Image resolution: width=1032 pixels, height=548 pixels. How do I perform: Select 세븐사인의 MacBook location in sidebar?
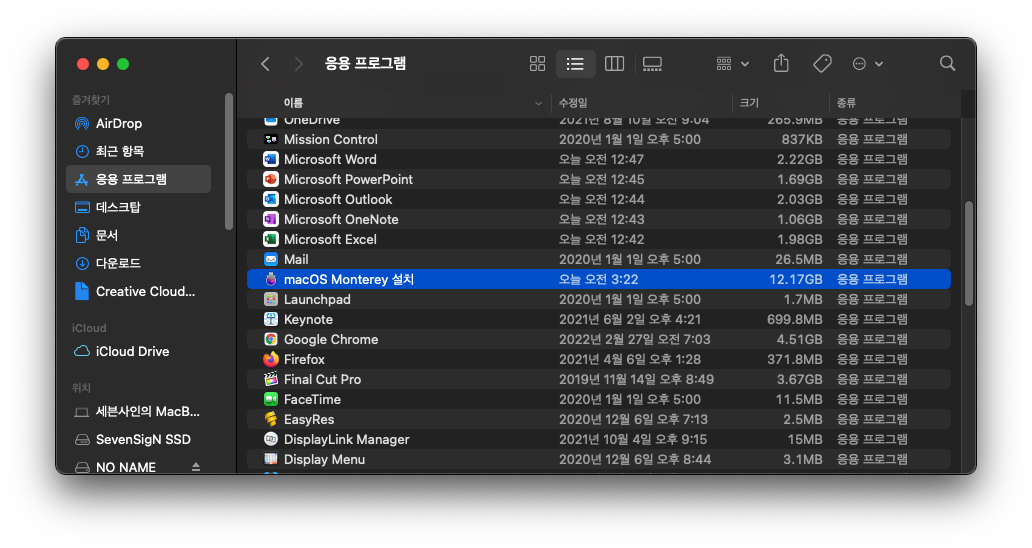click(139, 412)
